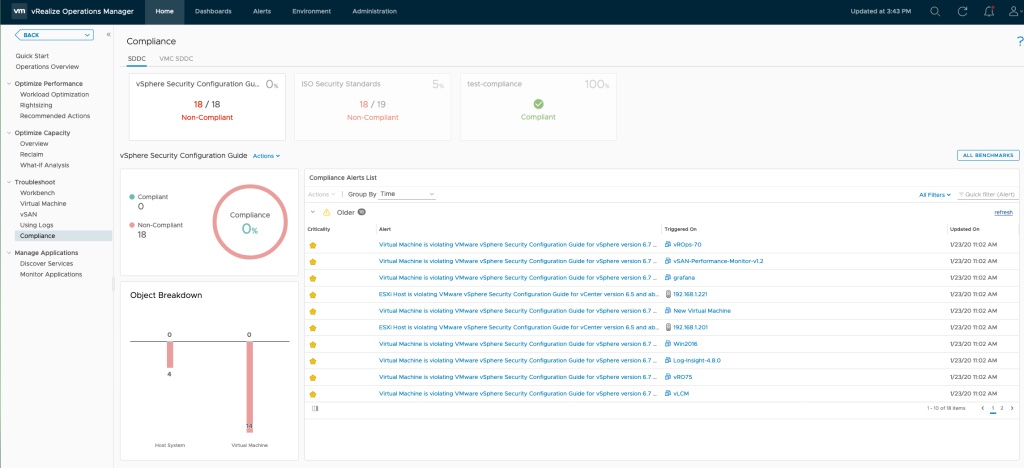Click the VM icon beside vSAN-Performance-Monitor-v1.2
The height and width of the screenshot is (468, 1024).
(668, 261)
